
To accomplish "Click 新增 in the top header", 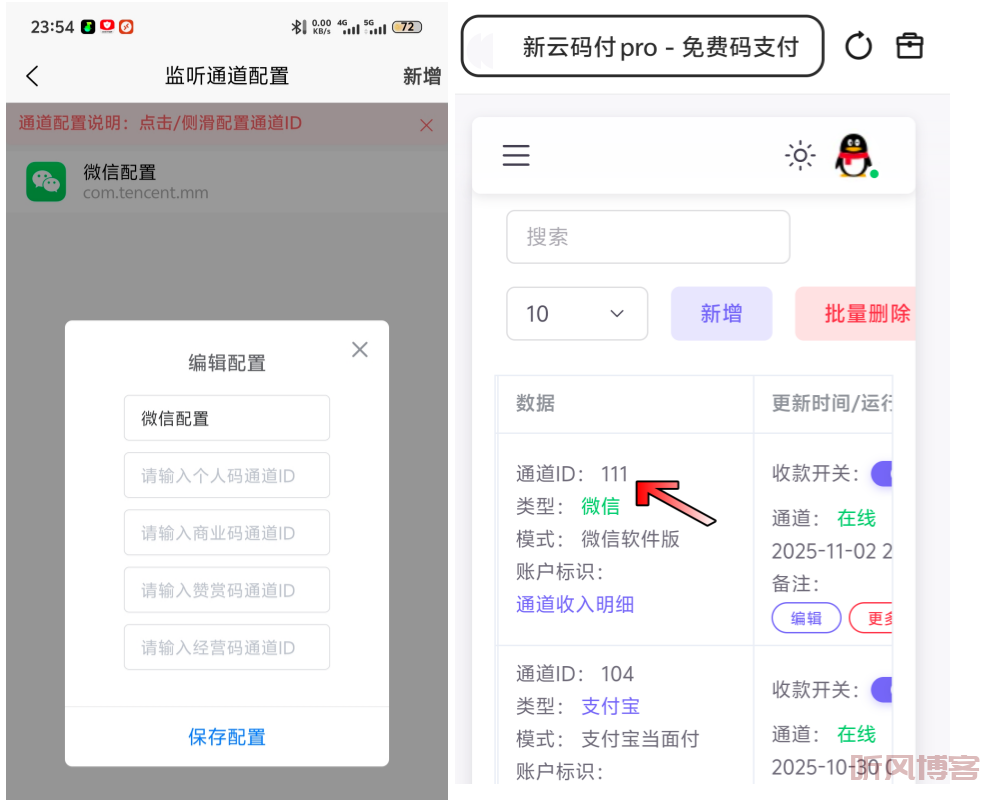I will tap(421, 76).
